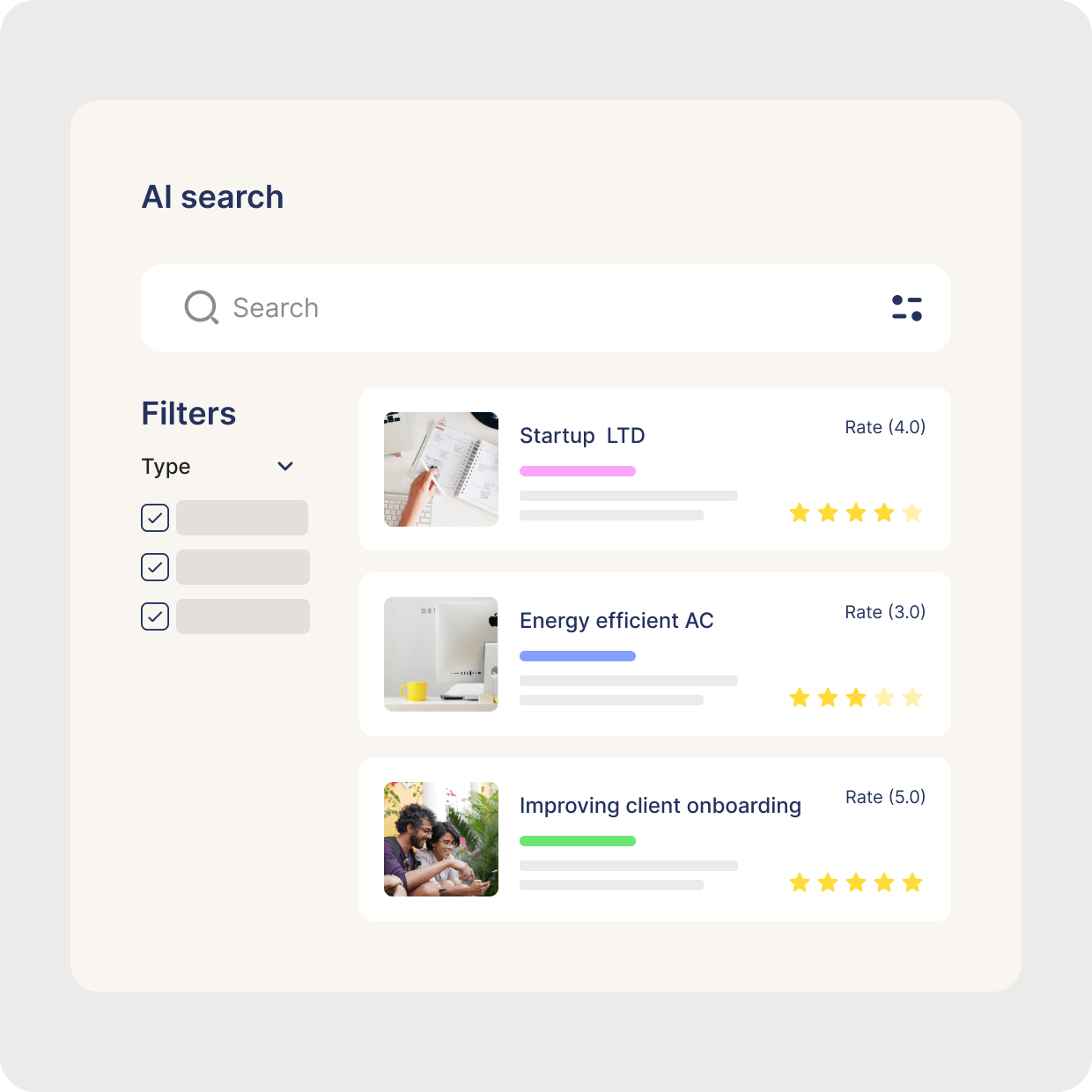Click the iMac thumbnail for Energy efficient AC
This screenshot has width=1092, height=1092.
point(441,654)
